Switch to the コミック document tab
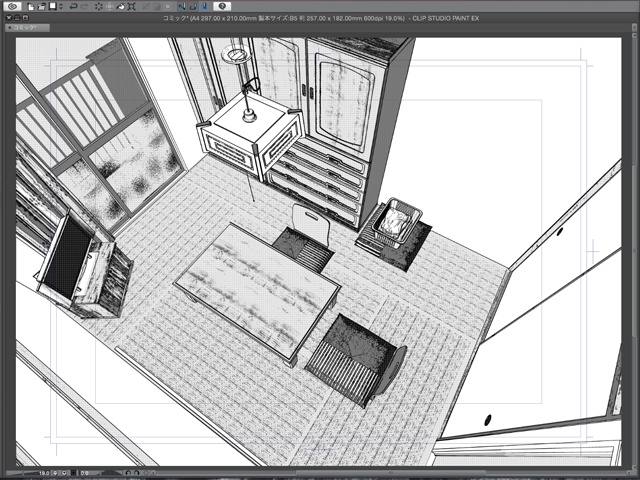This screenshot has width=640, height=480. click(x=27, y=28)
